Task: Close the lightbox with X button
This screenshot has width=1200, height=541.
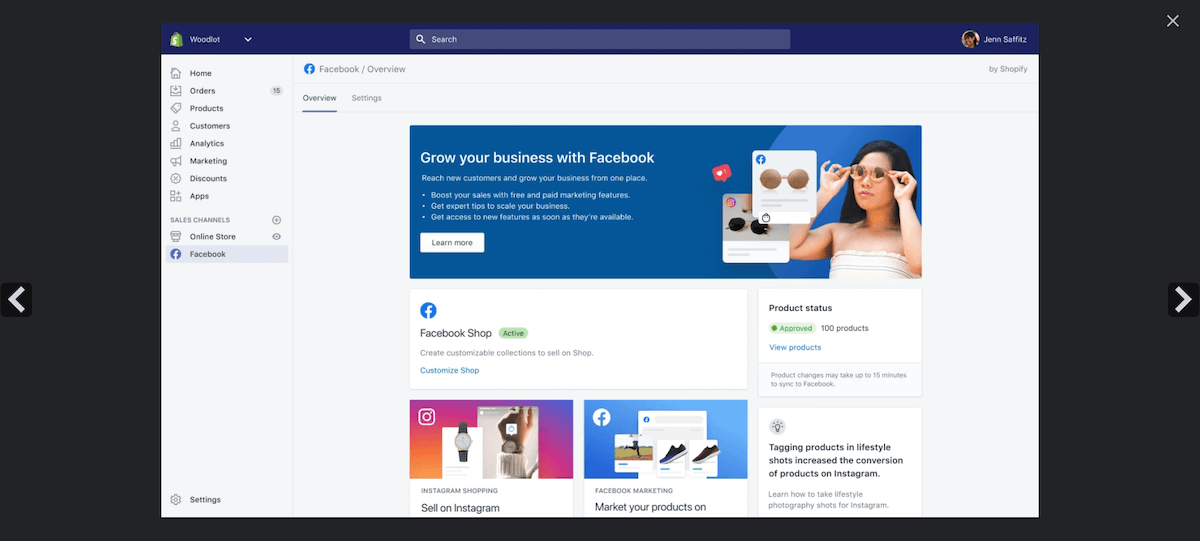Action: [1173, 21]
